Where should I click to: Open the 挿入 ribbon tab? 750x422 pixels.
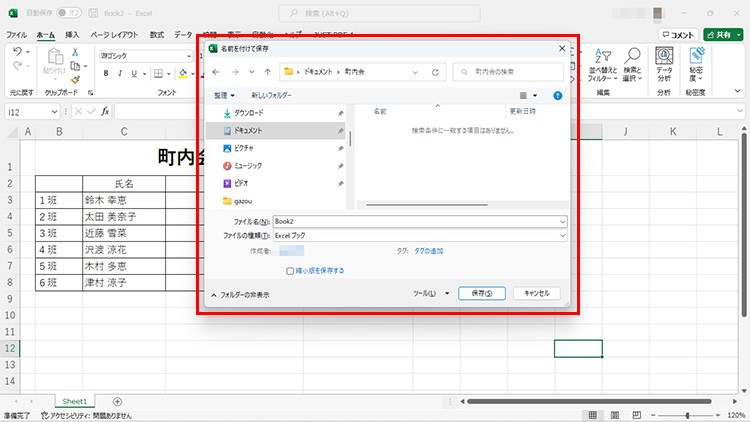coord(72,34)
